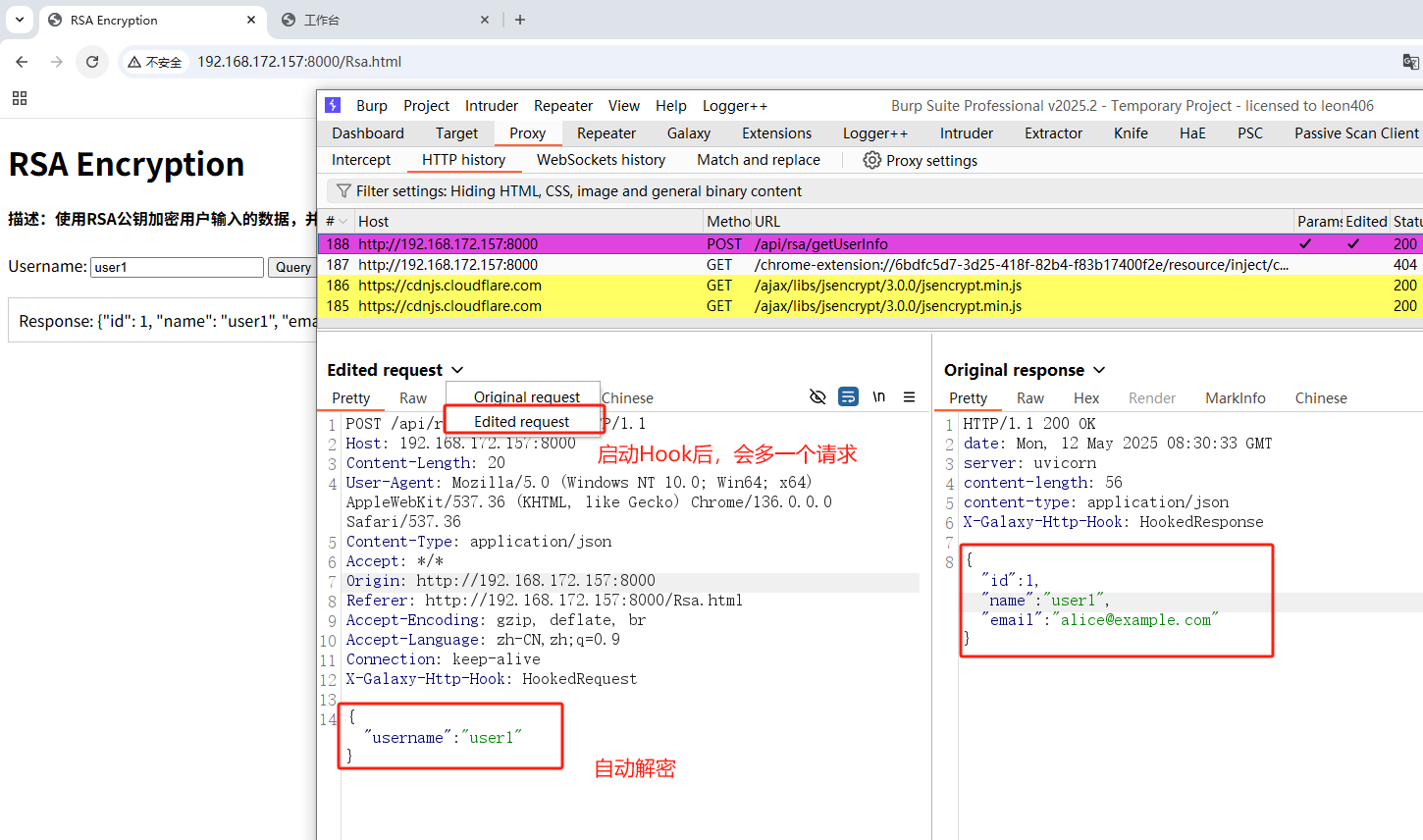Toggle non-printable \n characters display
The width and height of the screenshot is (1423, 840).
click(x=879, y=396)
